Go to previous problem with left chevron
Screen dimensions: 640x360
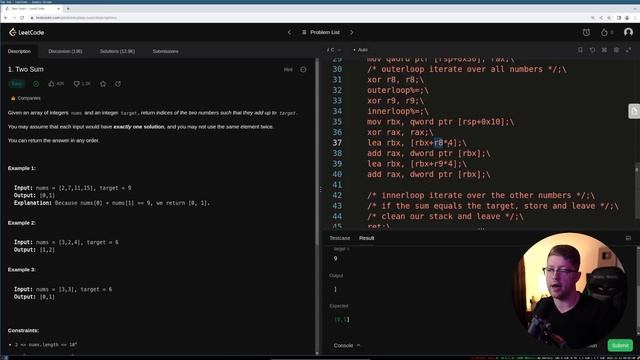[289, 32]
